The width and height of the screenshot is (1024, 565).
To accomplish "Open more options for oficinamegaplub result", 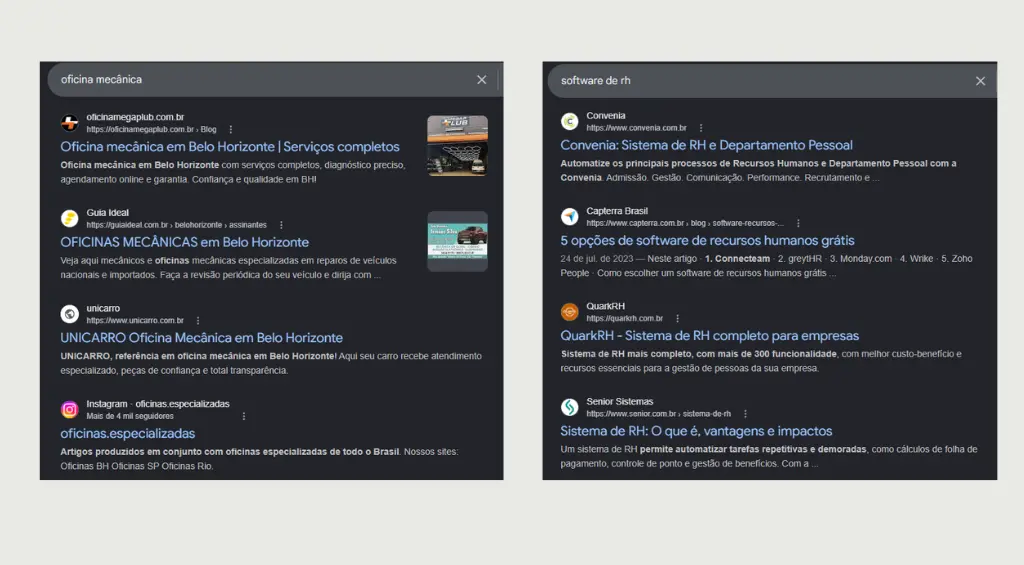I will tap(231, 129).
